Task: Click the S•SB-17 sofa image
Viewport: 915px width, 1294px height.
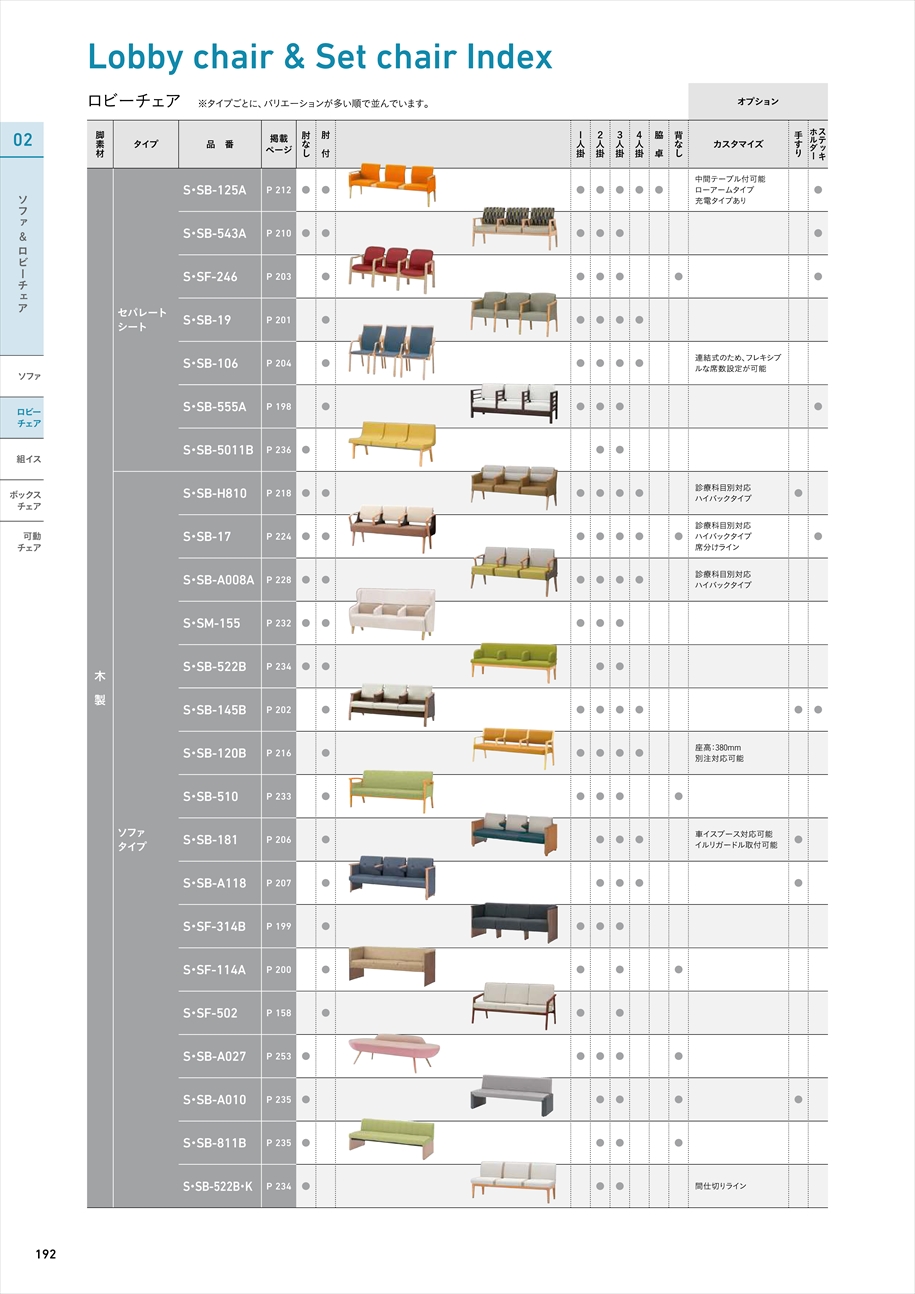Action: click(392, 531)
